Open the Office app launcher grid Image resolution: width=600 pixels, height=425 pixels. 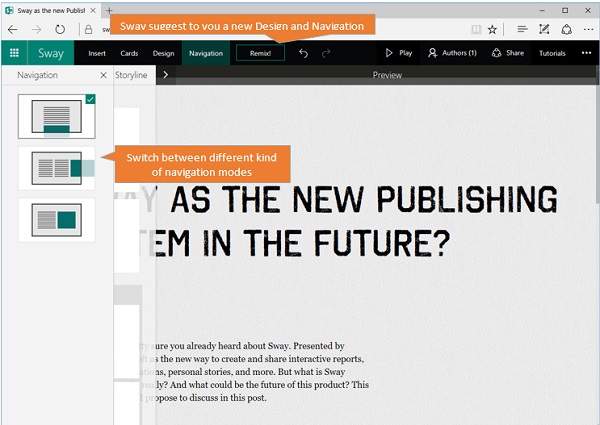pos(14,53)
